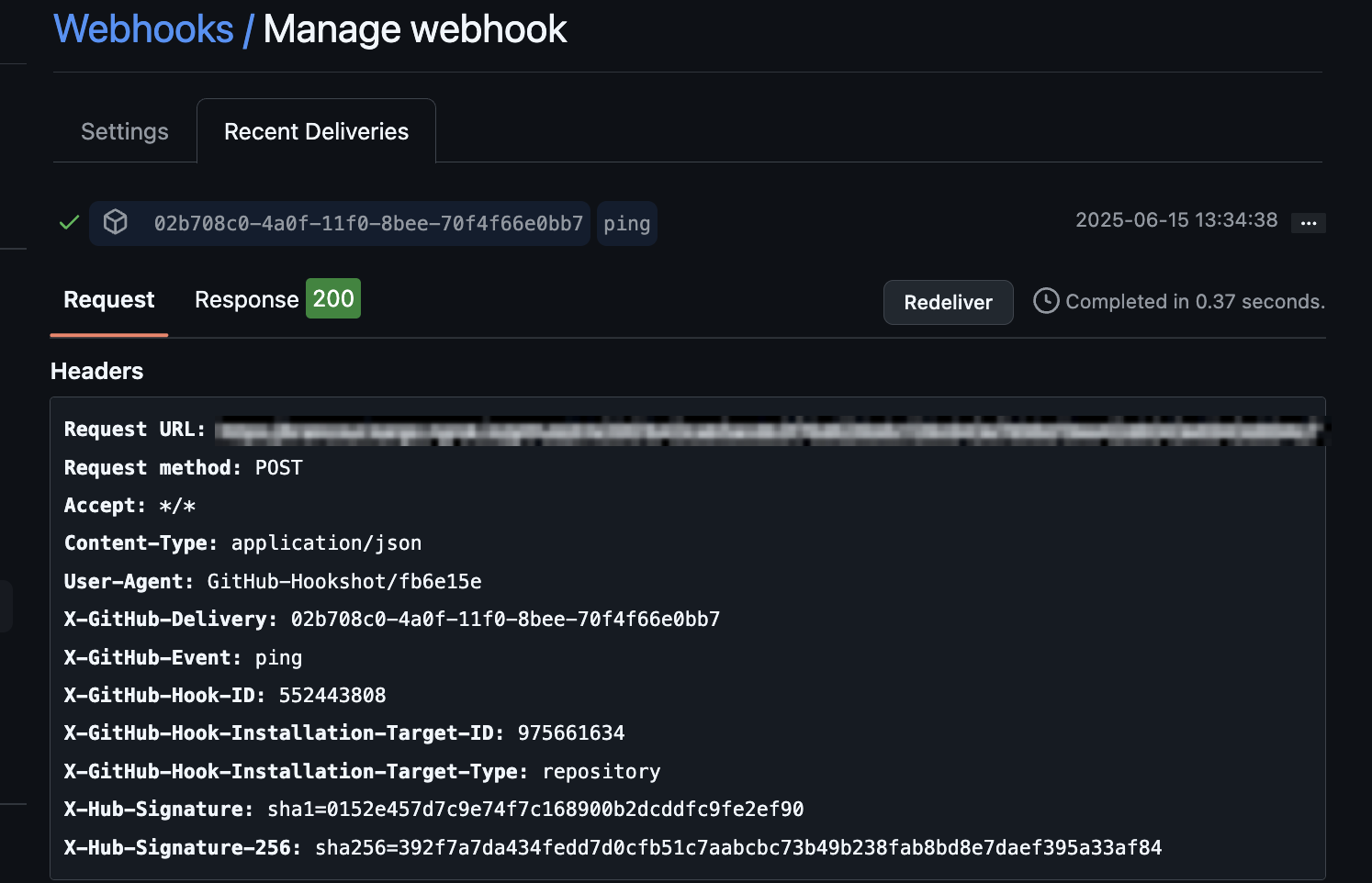Collapse the delivery 02b708c0 row by its GUID
The width and height of the screenshot is (1372, 883).
coord(368,224)
